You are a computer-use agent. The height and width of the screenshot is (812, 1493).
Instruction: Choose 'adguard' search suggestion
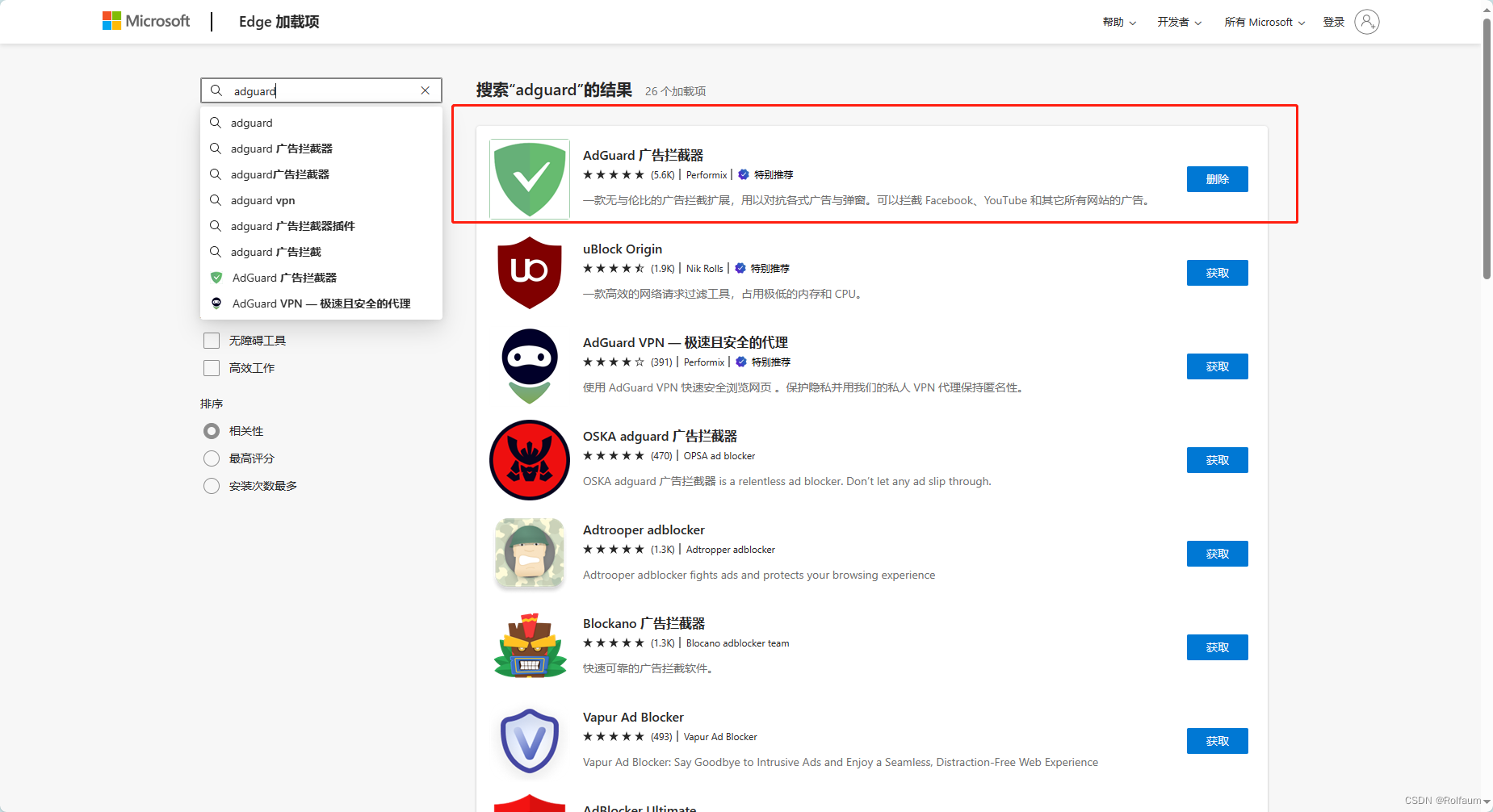321,123
